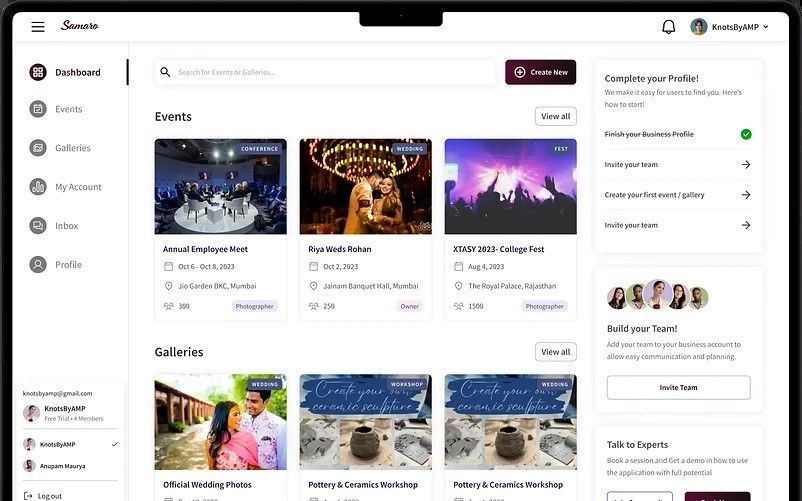Screen dimensions: 802x501
Task: Click the Log out icon
Action: click(28, 496)
